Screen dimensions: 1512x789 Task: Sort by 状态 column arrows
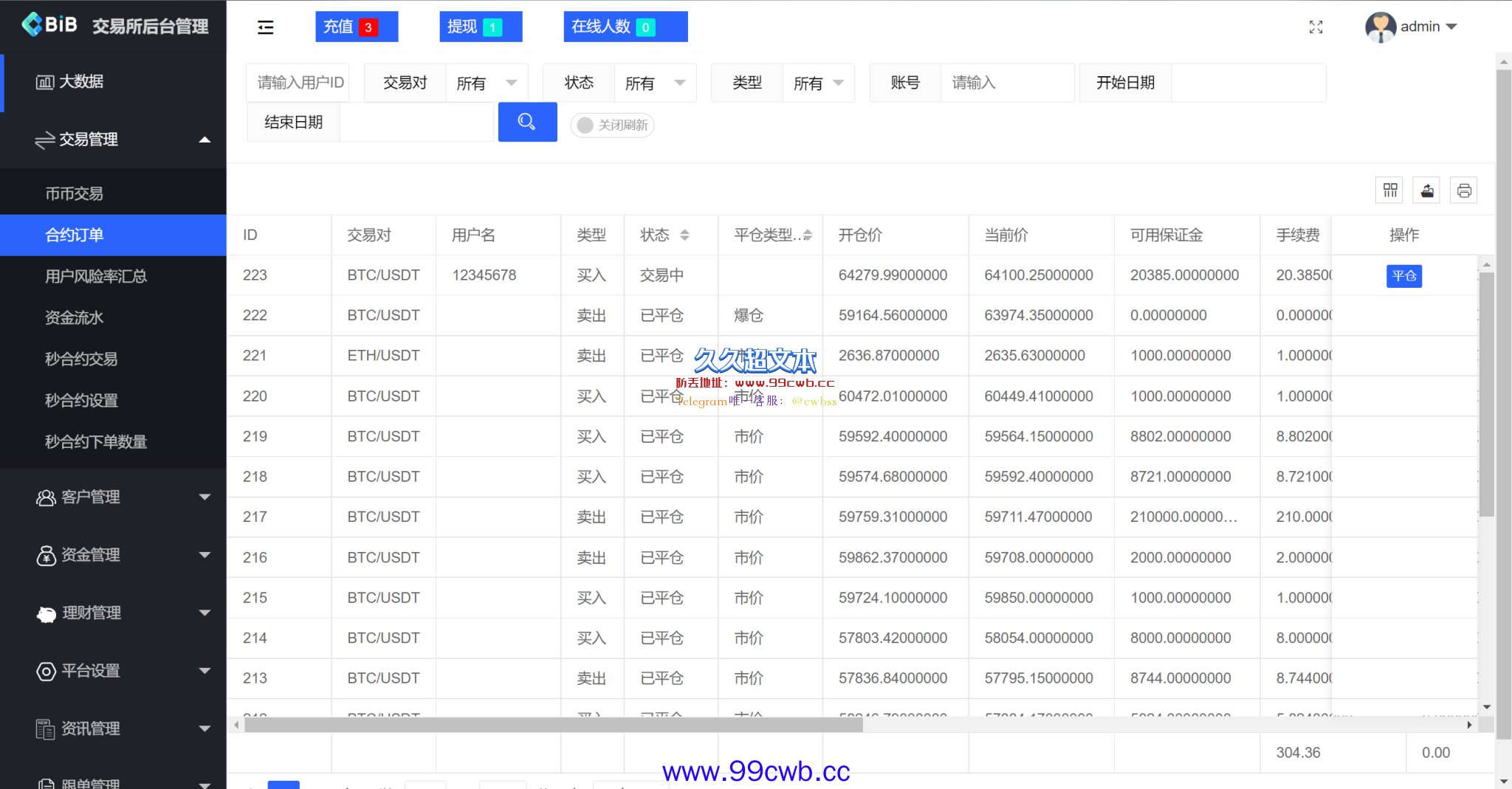[684, 235]
